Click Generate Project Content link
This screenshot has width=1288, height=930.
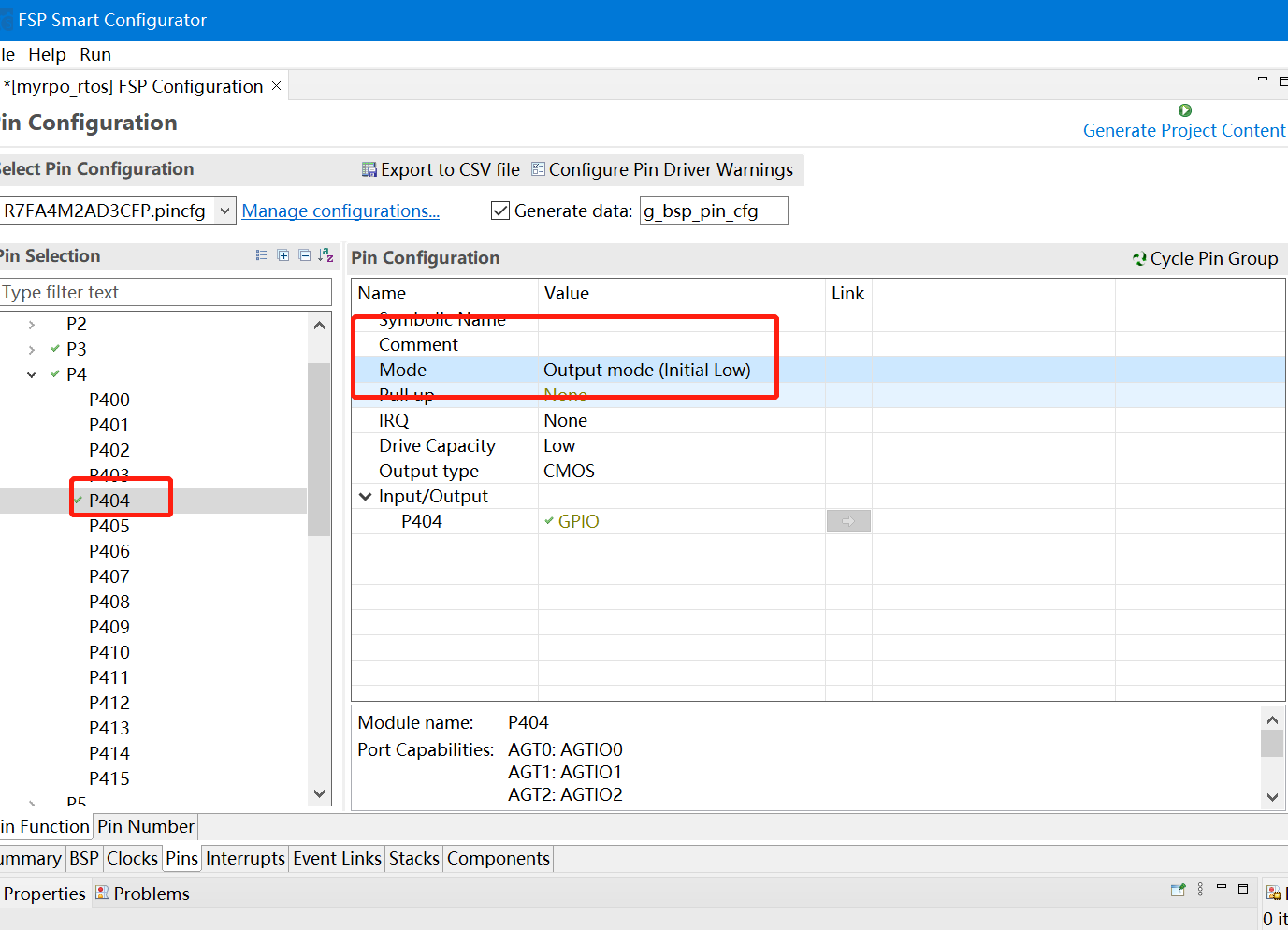tap(1184, 130)
